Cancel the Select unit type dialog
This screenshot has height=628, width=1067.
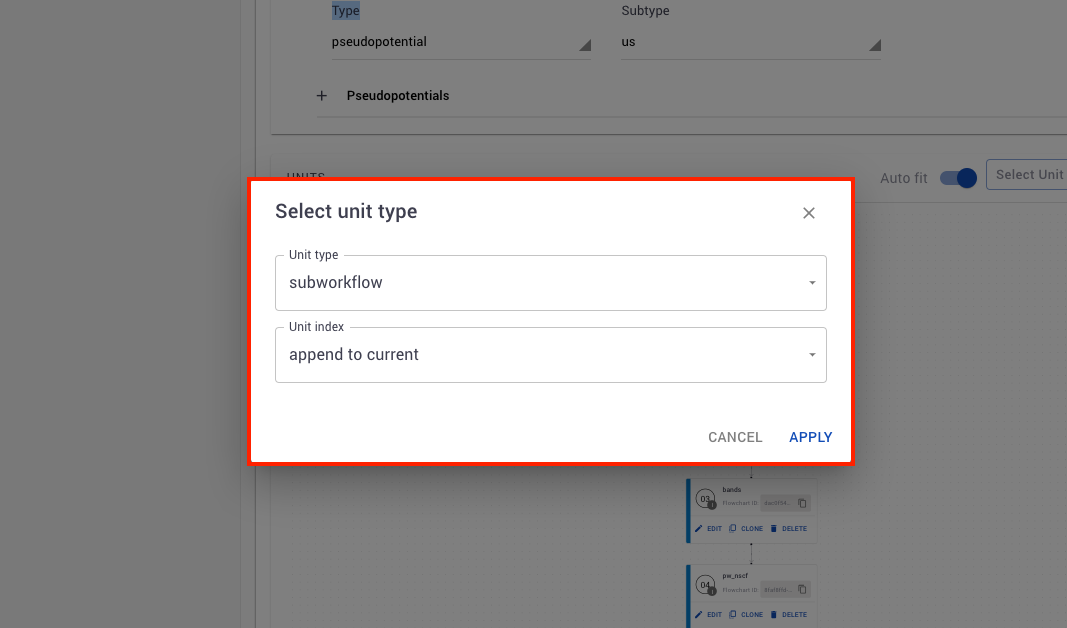[x=735, y=437]
